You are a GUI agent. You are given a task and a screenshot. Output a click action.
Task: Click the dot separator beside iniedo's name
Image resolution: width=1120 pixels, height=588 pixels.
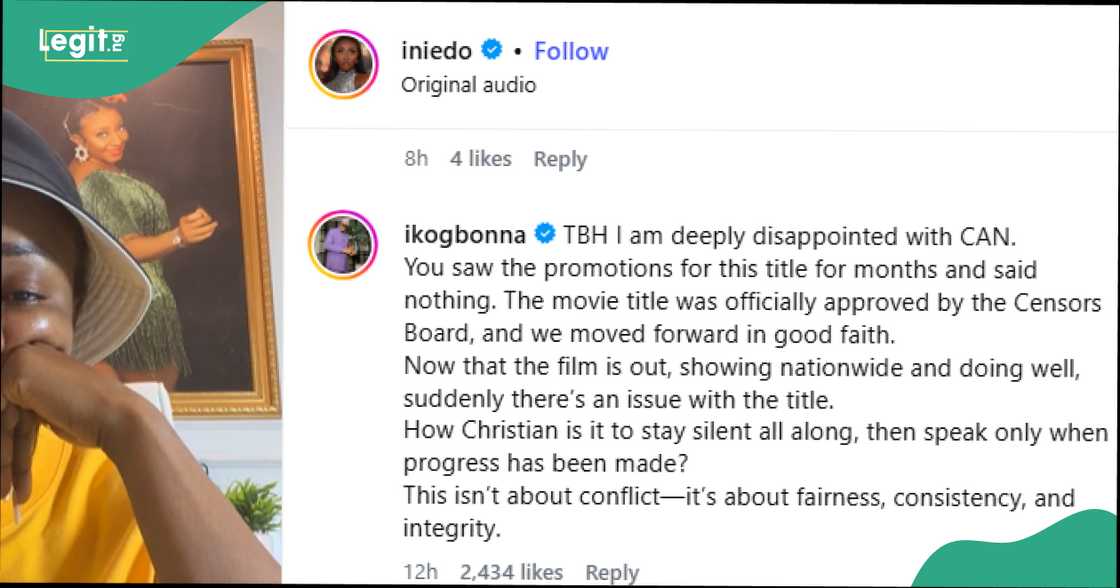517,51
